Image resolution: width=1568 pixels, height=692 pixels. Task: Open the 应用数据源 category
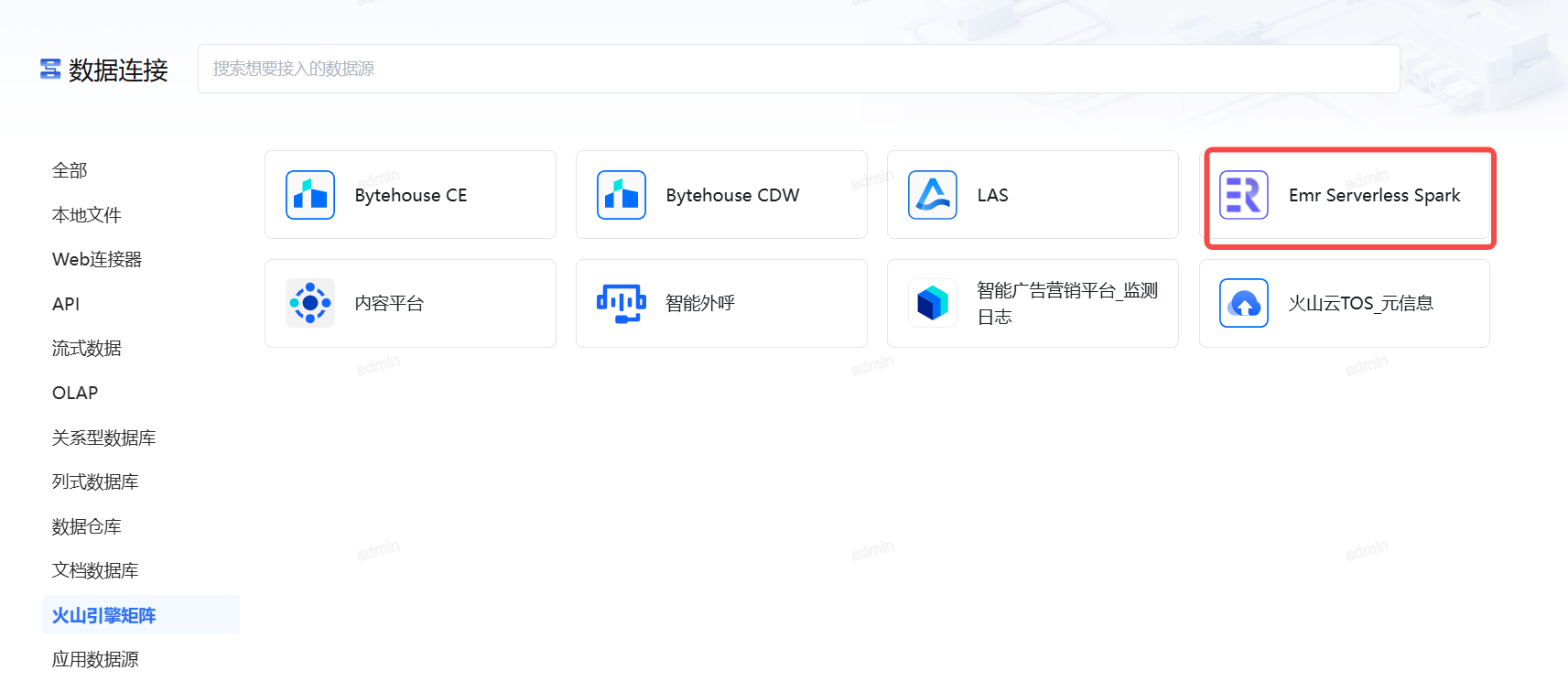[95, 659]
